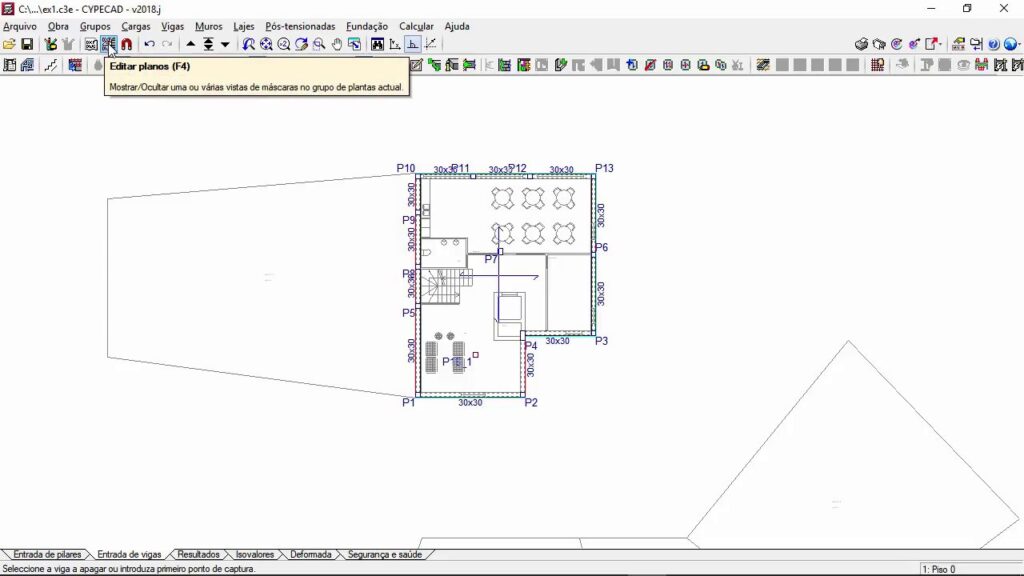1024x576 pixels.
Task: Click the blue help question mark icon
Action: click(993, 44)
